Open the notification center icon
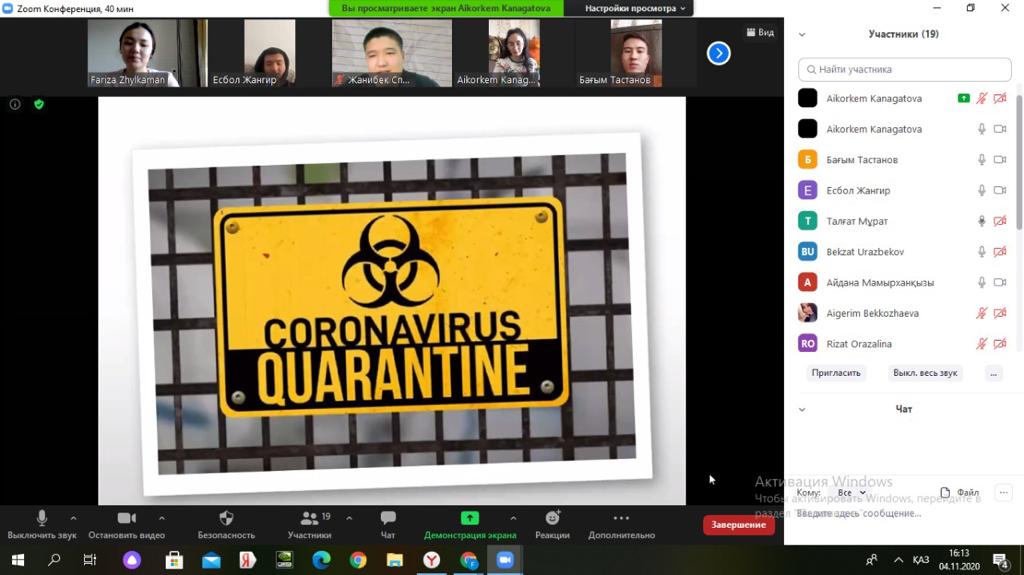 [x=1000, y=561]
